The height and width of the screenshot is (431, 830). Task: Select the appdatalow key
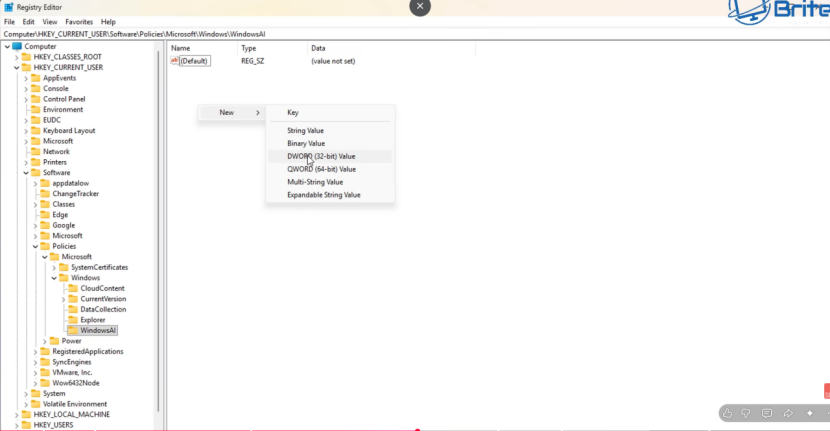click(70, 183)
